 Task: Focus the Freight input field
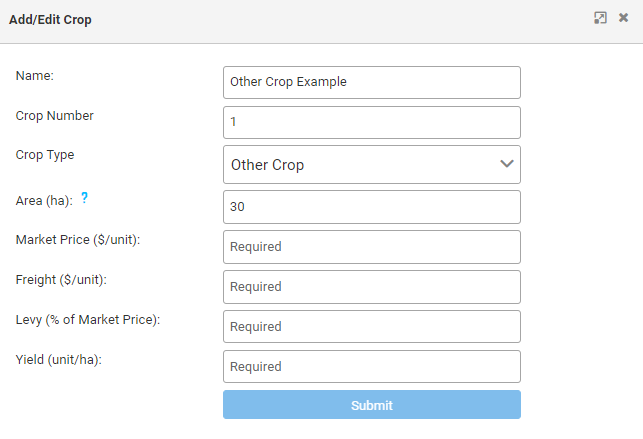(372, 287)
